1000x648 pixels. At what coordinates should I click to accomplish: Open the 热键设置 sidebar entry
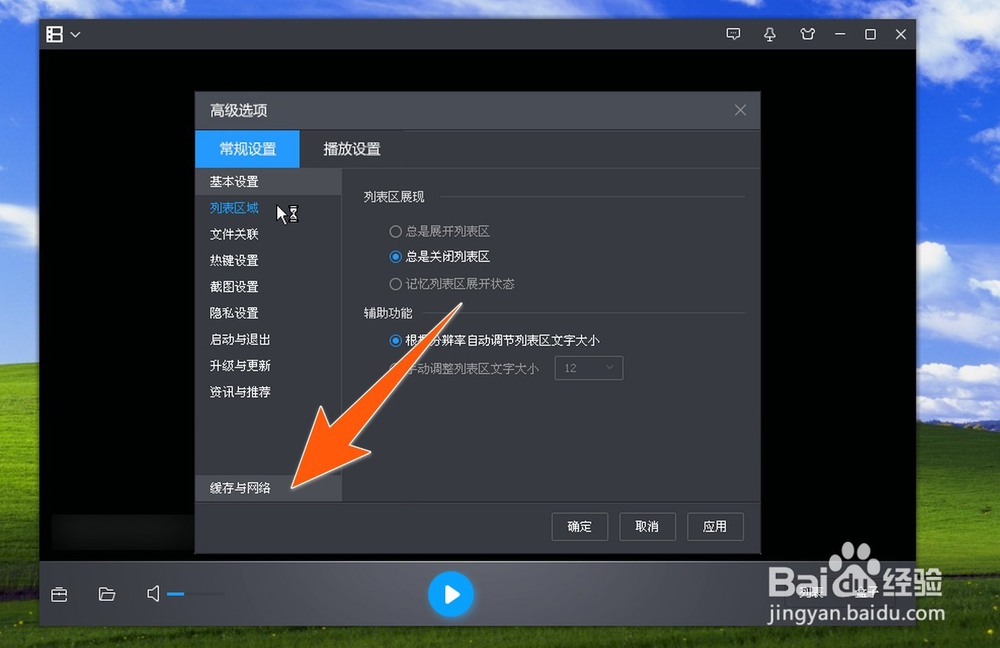coord(232,260)
